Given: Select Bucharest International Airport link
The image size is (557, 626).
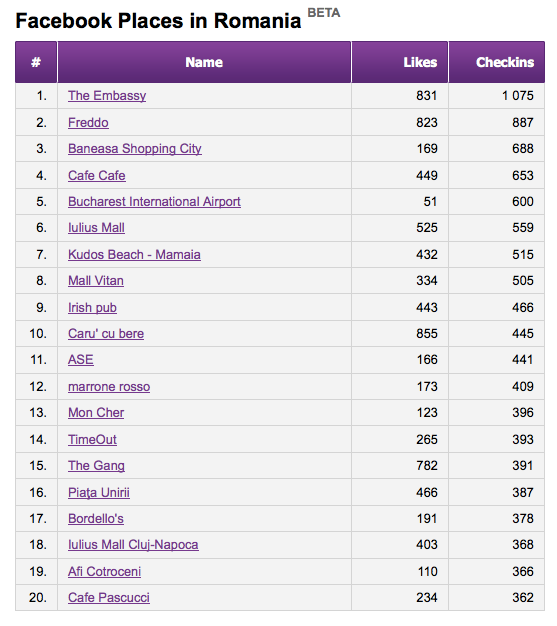Looking at the screenshot, I should click(x=154, y=202).
